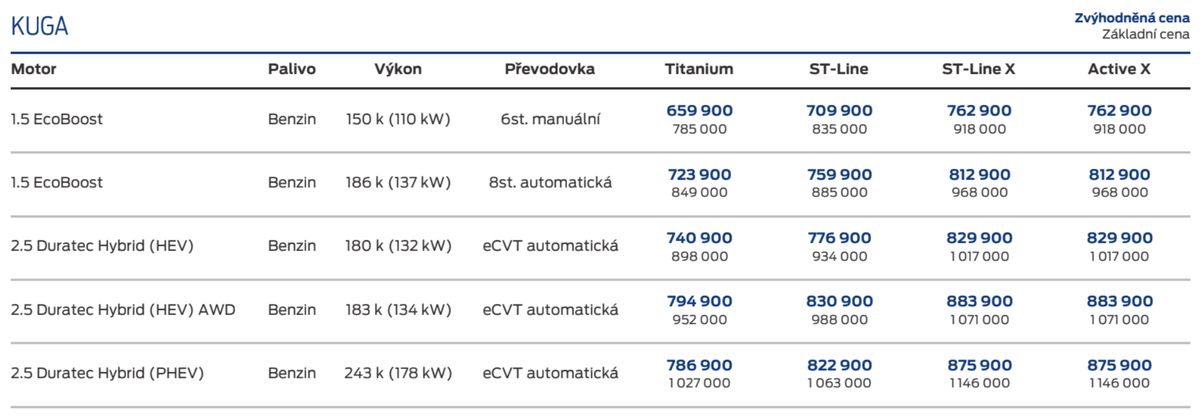
Task: Click the Palivo column header
Action: tap(291, 70)
